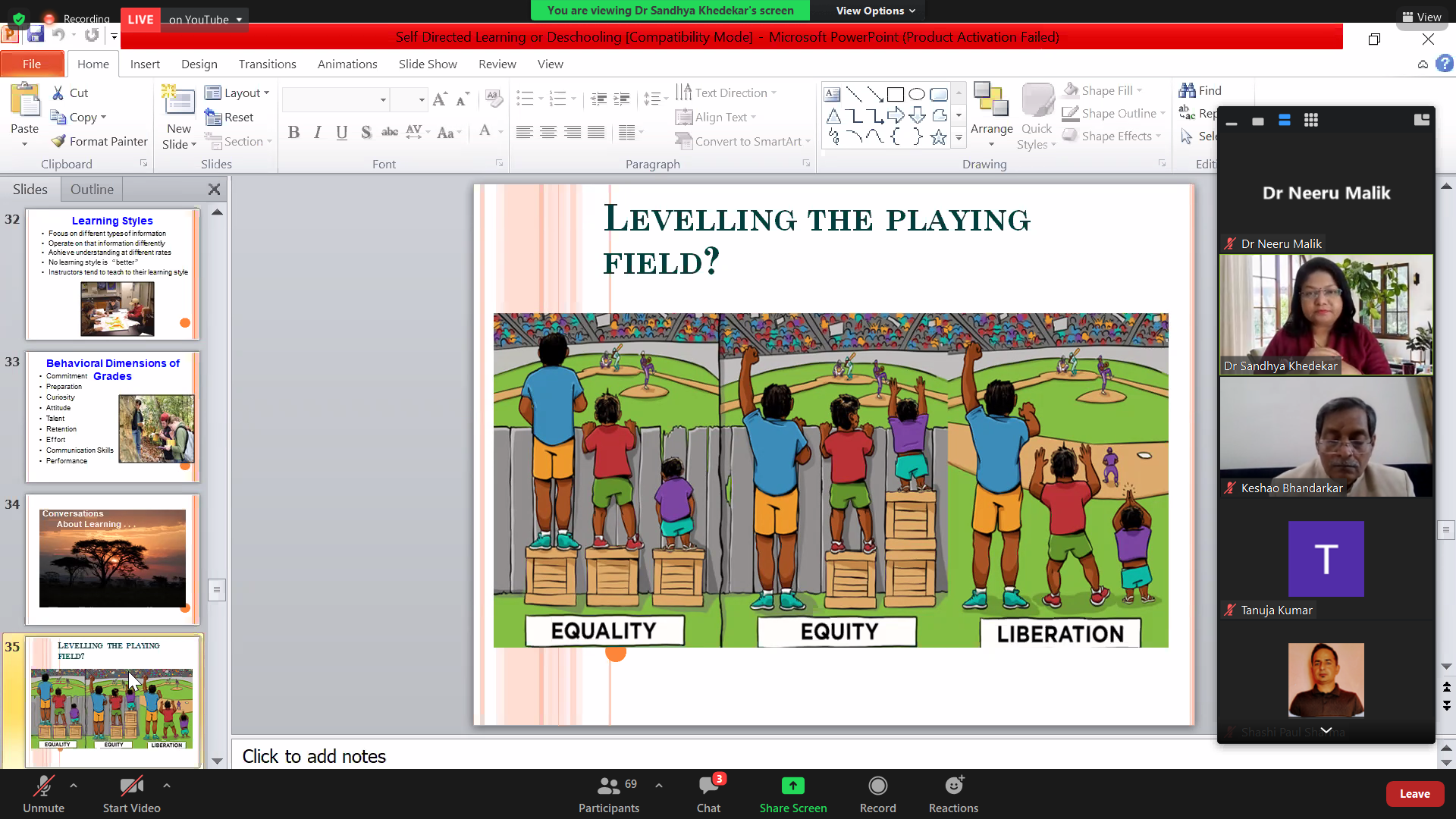
Task: Click main slide vertical scrollbar handle
Action: click(x=1446, y=529)
